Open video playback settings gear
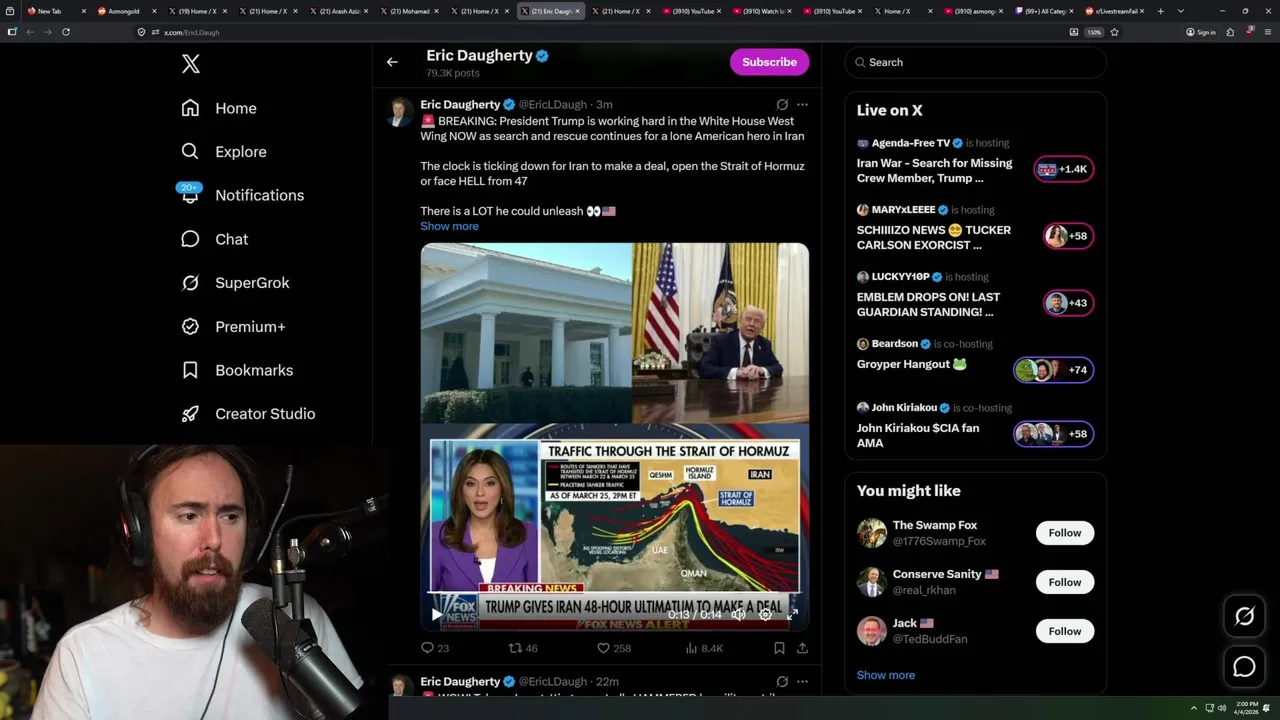The width and height of the screenshot is (1280, 720). (x=765, y=614)
